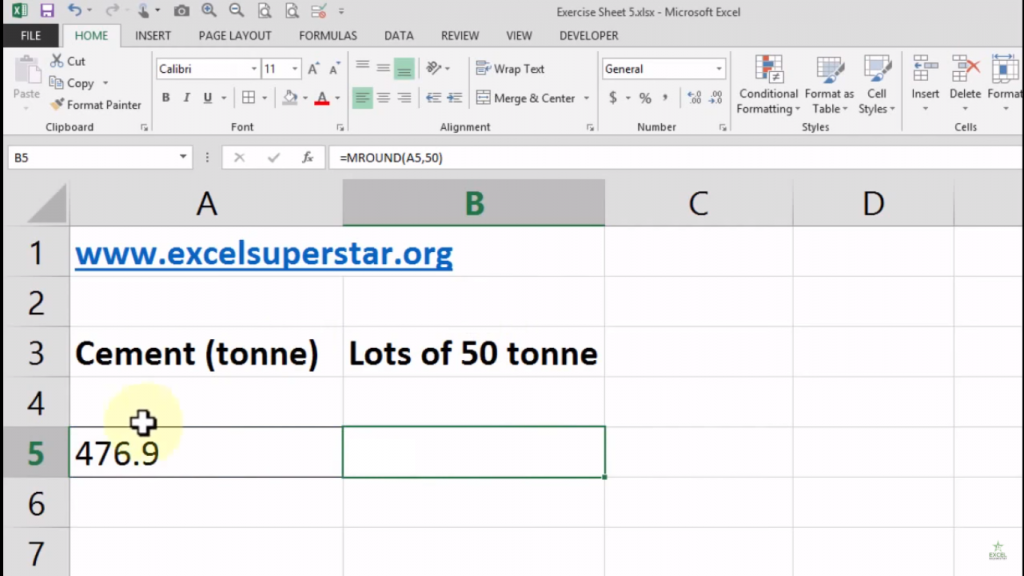
Task: Apply Percent Style number formatting
Action: pos(644,98)
